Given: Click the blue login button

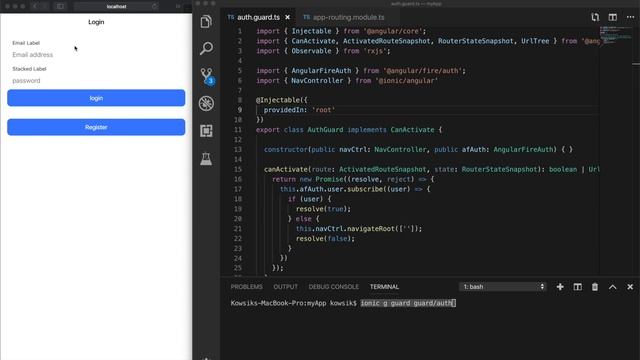Looking at the screenshot, I should [x=96, y=98].
